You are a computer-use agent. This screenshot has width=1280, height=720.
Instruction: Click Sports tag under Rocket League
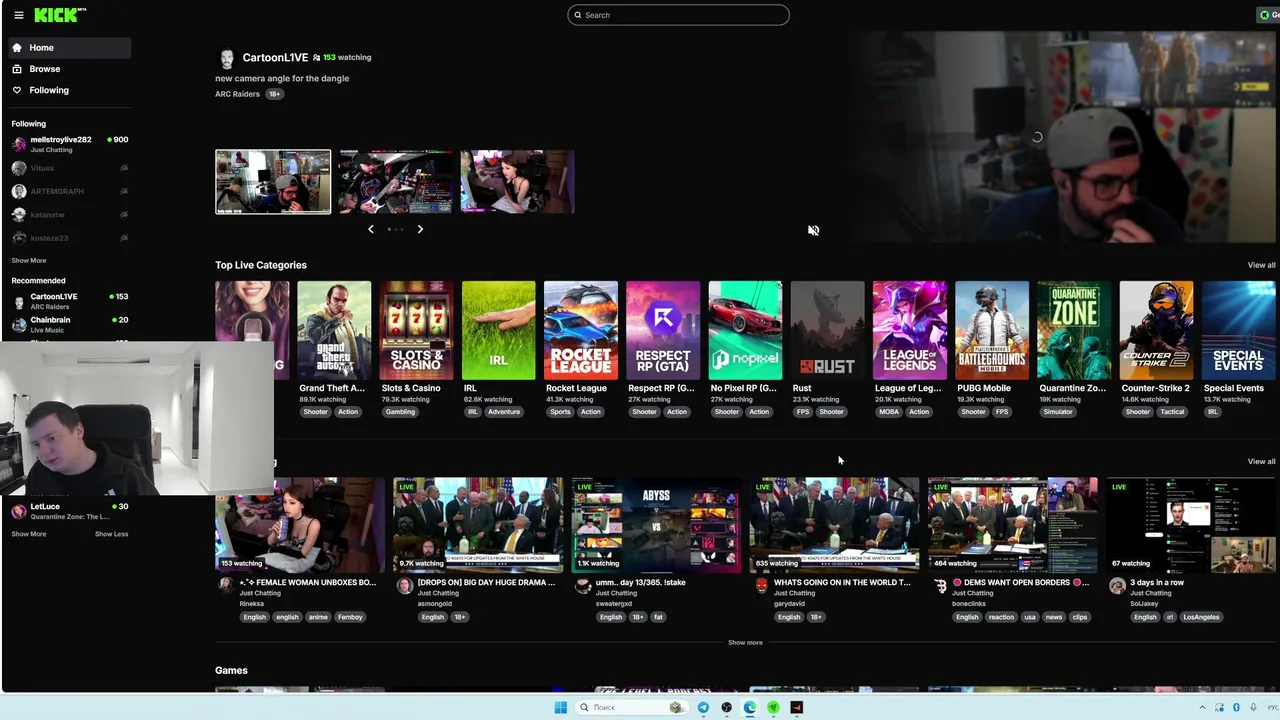(x=560, y=412)
